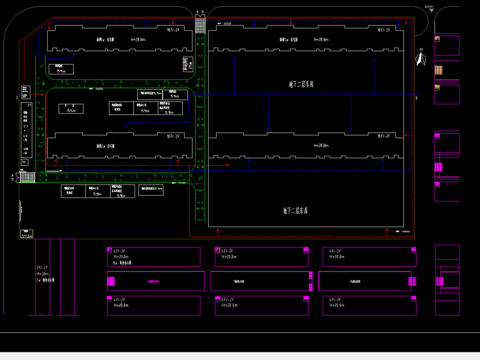Select the gridded gate block at the west entrance
Viewport: 480px width, 360px height.
27,177
